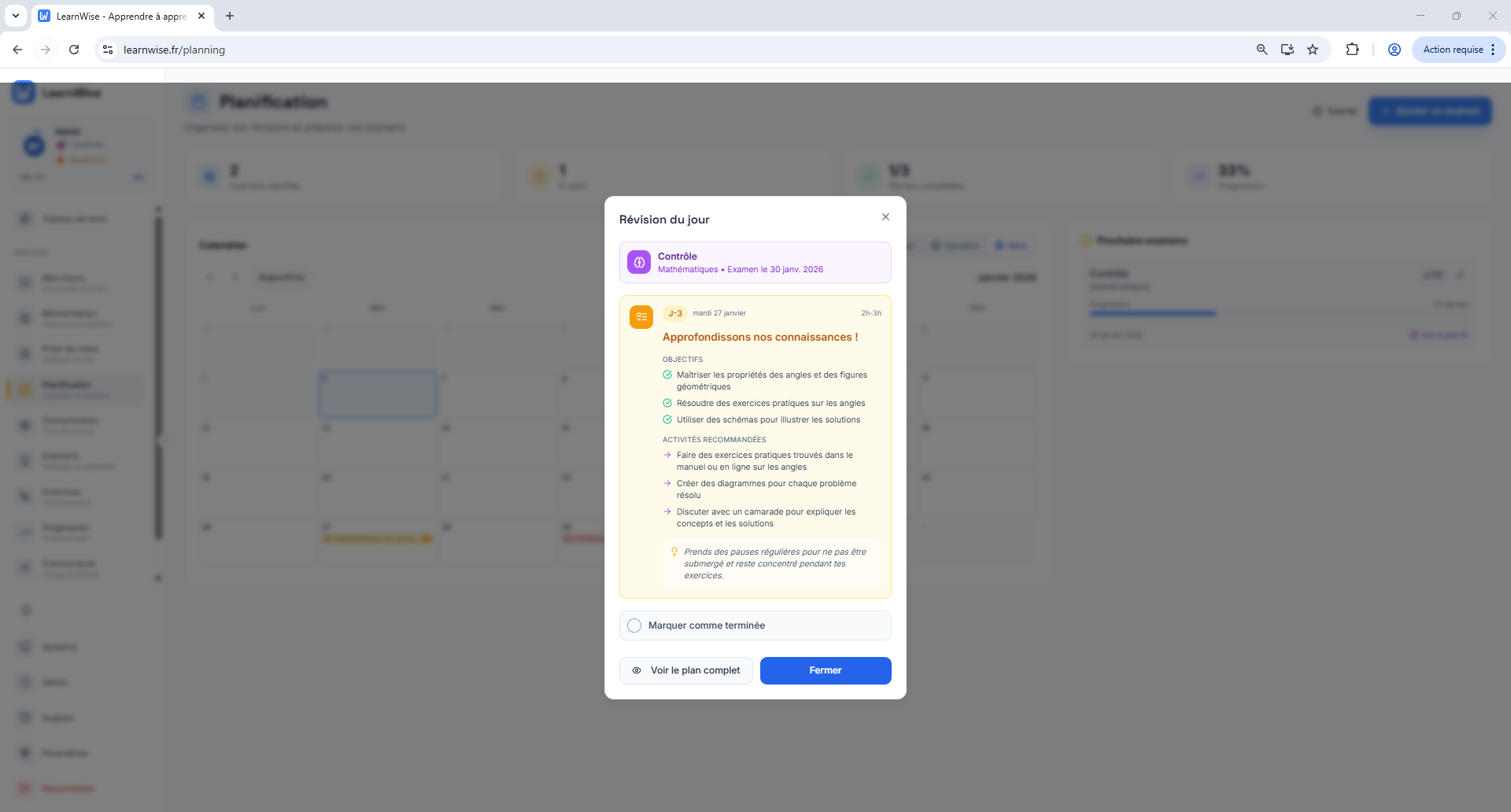Reload the current page
Viewport: 1511px width, 812px height.
coord(74,50)
